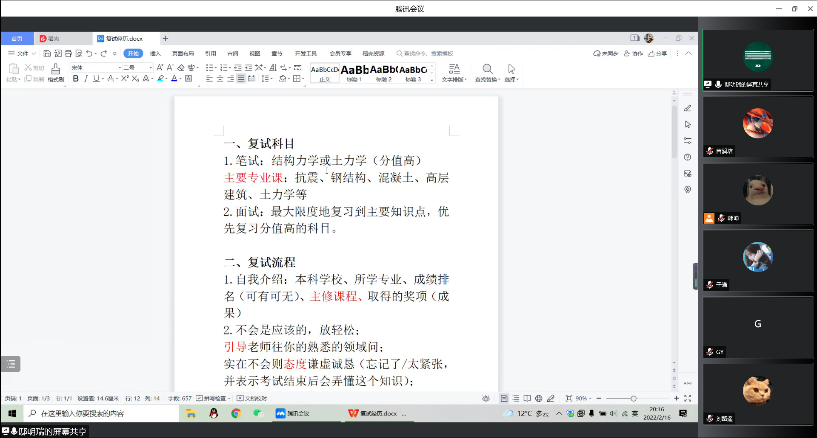Viewport: 817px width, 438px height.
Task: Open the Find and Replace tool
Action: click(486, 72)
